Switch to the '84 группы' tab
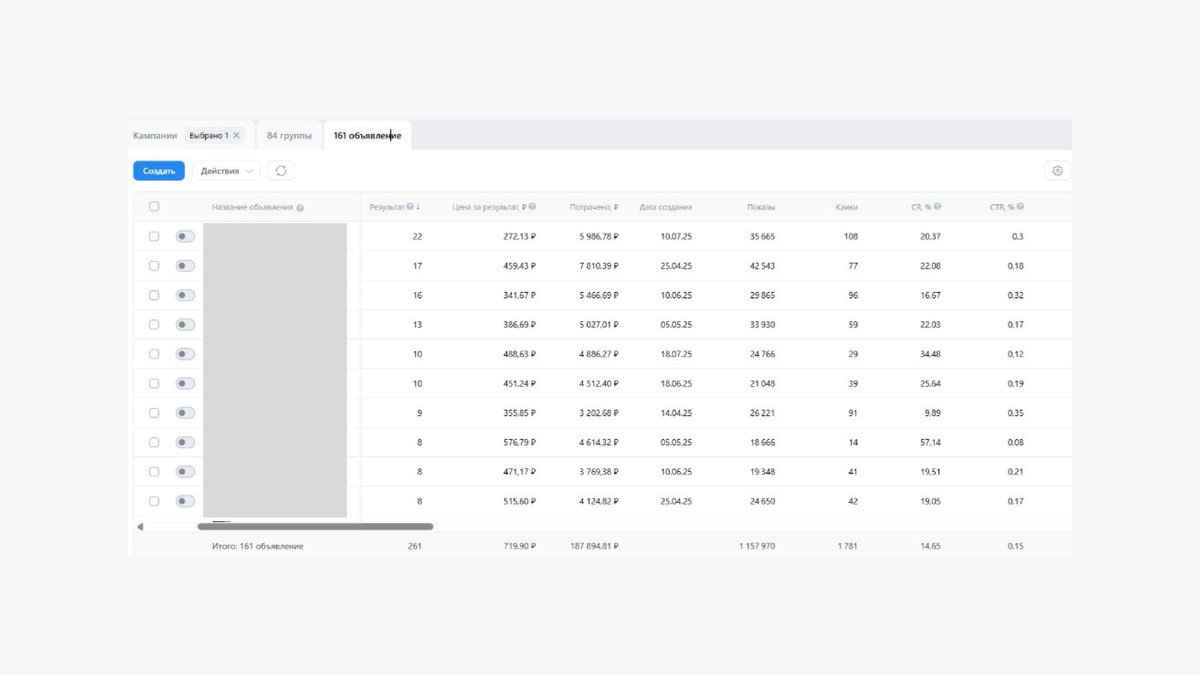 point(289,136)
